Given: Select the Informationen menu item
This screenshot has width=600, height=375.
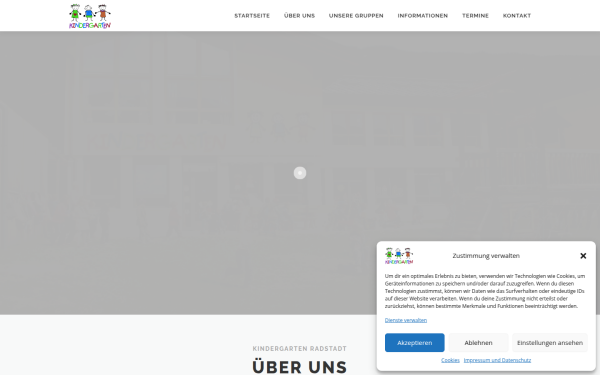Looking at the screenshot, I should tap(422, 16).
